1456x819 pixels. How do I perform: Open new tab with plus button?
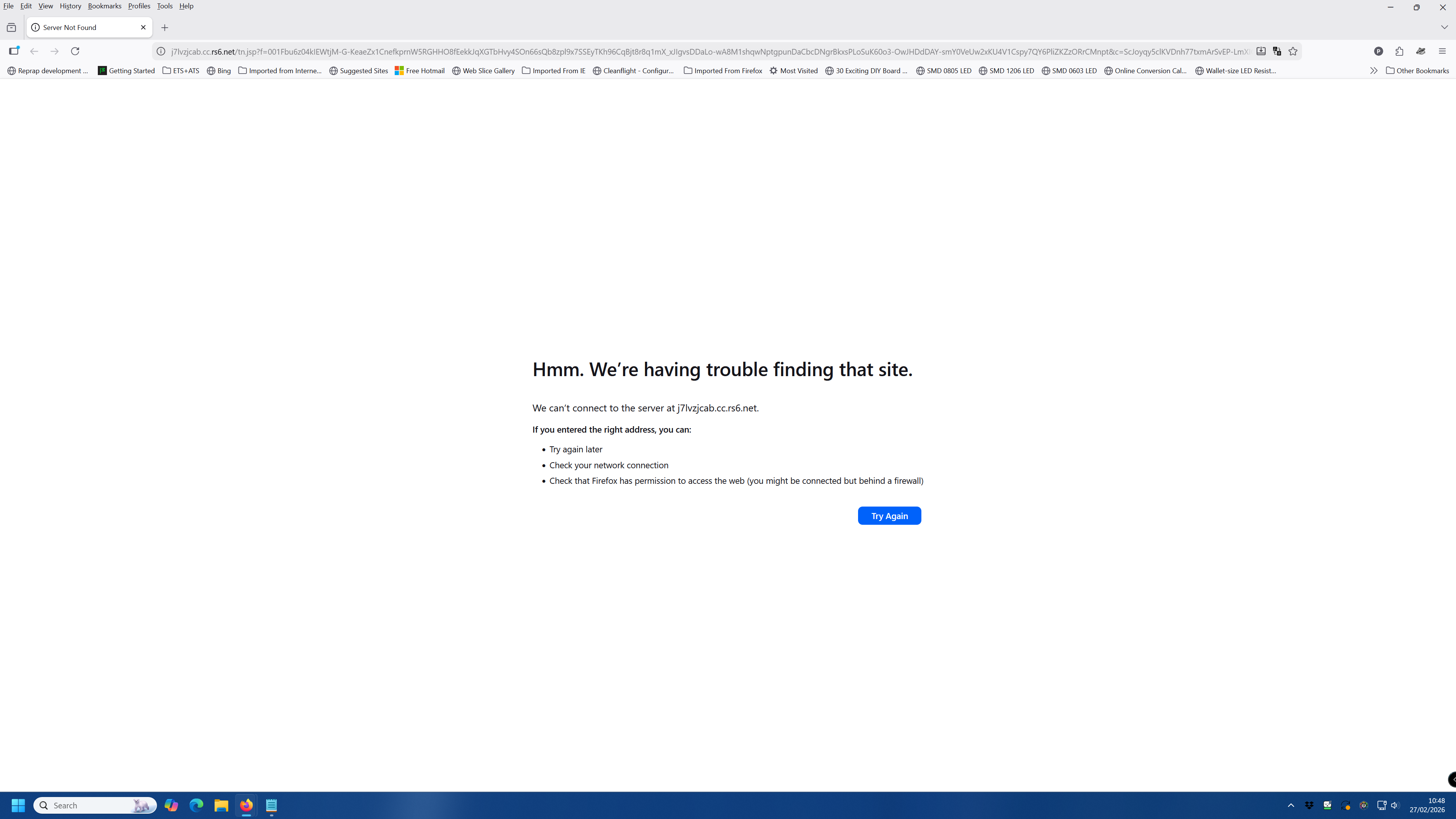coord(165,27)
